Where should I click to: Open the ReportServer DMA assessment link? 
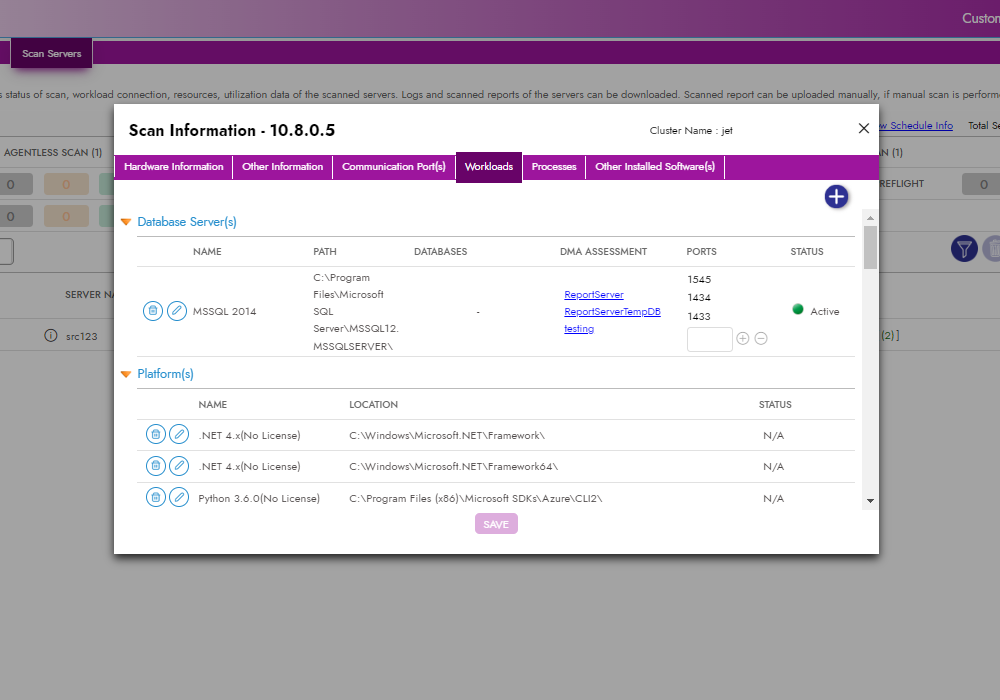coord(594,295)
